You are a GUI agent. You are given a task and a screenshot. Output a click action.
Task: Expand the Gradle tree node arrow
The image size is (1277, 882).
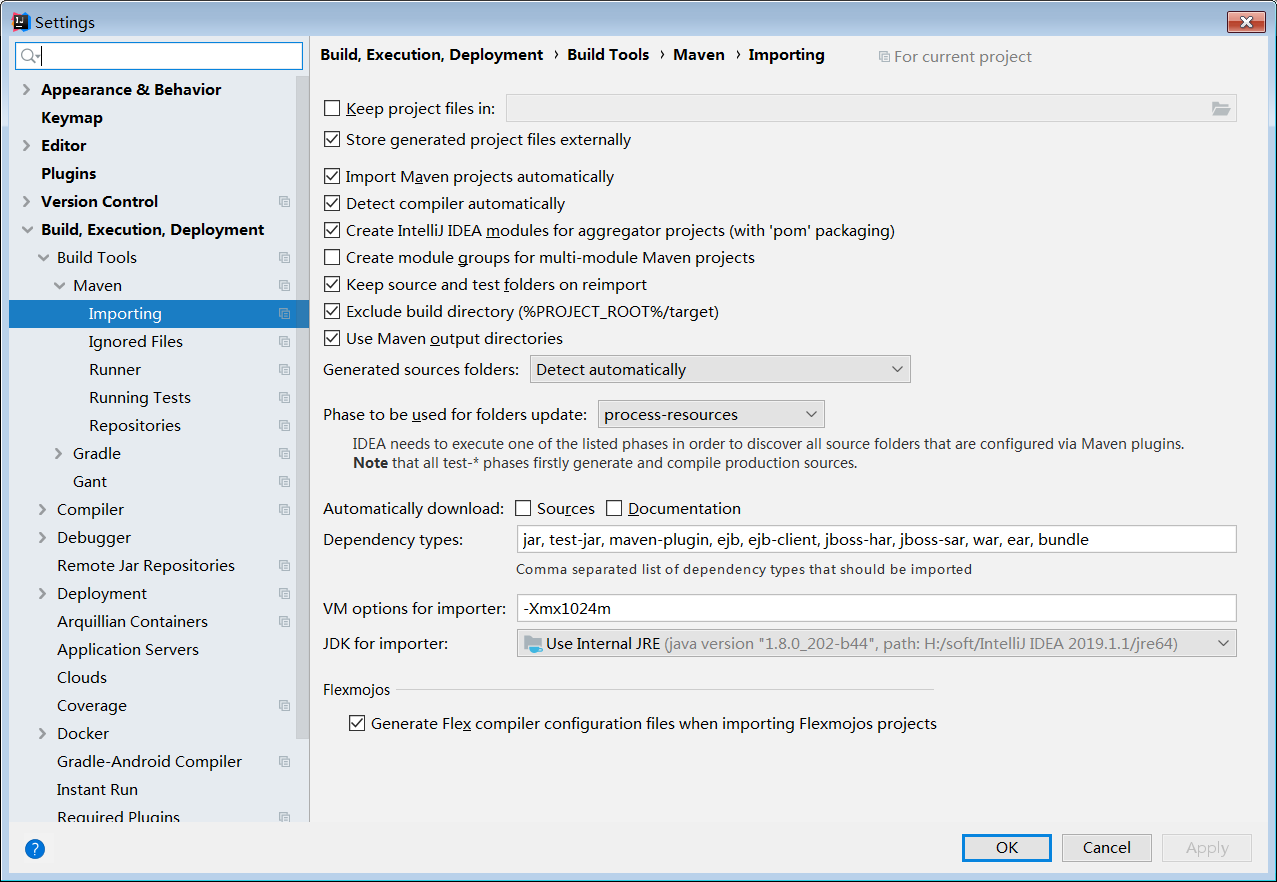tap(59, 454)
